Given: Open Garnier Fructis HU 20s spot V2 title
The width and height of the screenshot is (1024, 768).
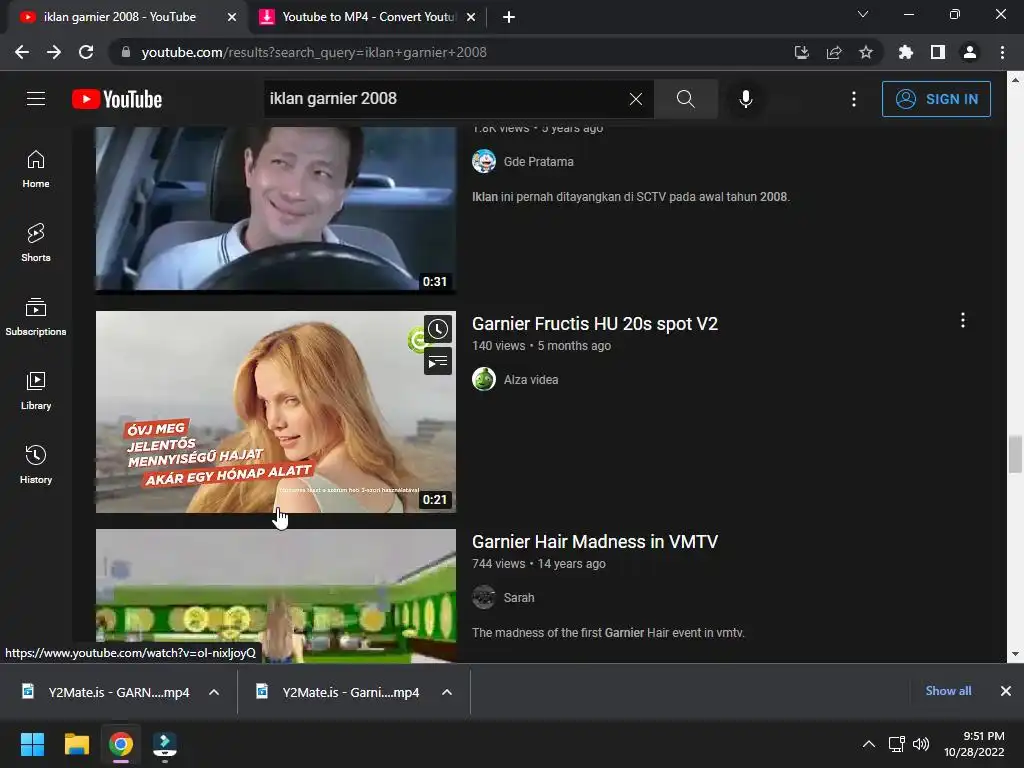Looking at the screenshot, I should click(x=595, y=324).
